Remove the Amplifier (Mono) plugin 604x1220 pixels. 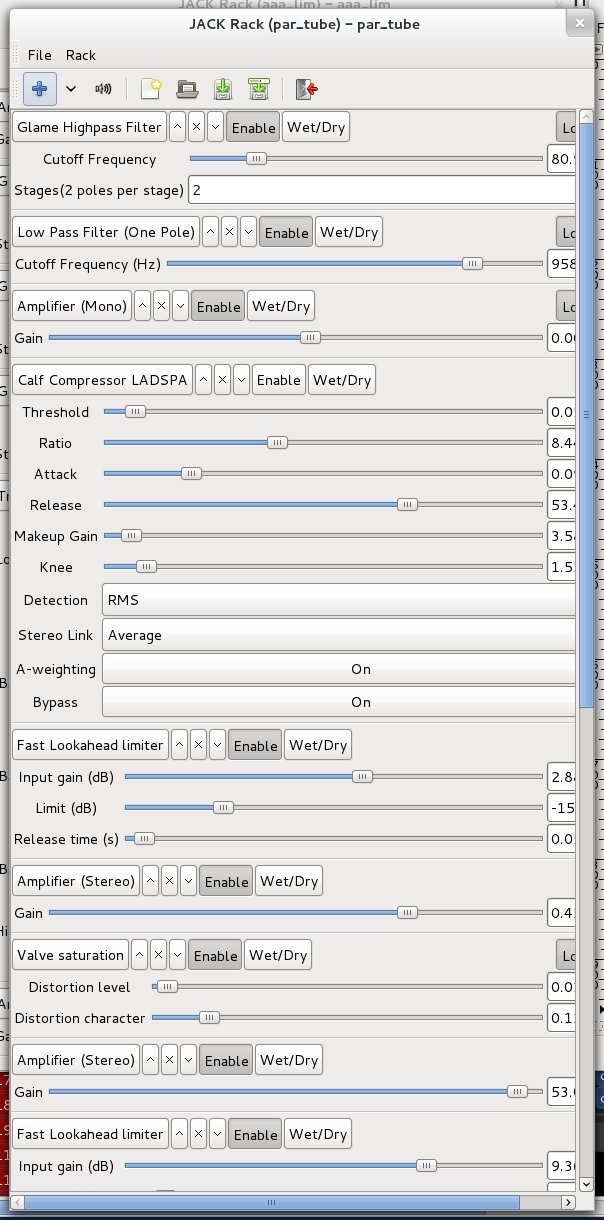(x=161, y=306)
